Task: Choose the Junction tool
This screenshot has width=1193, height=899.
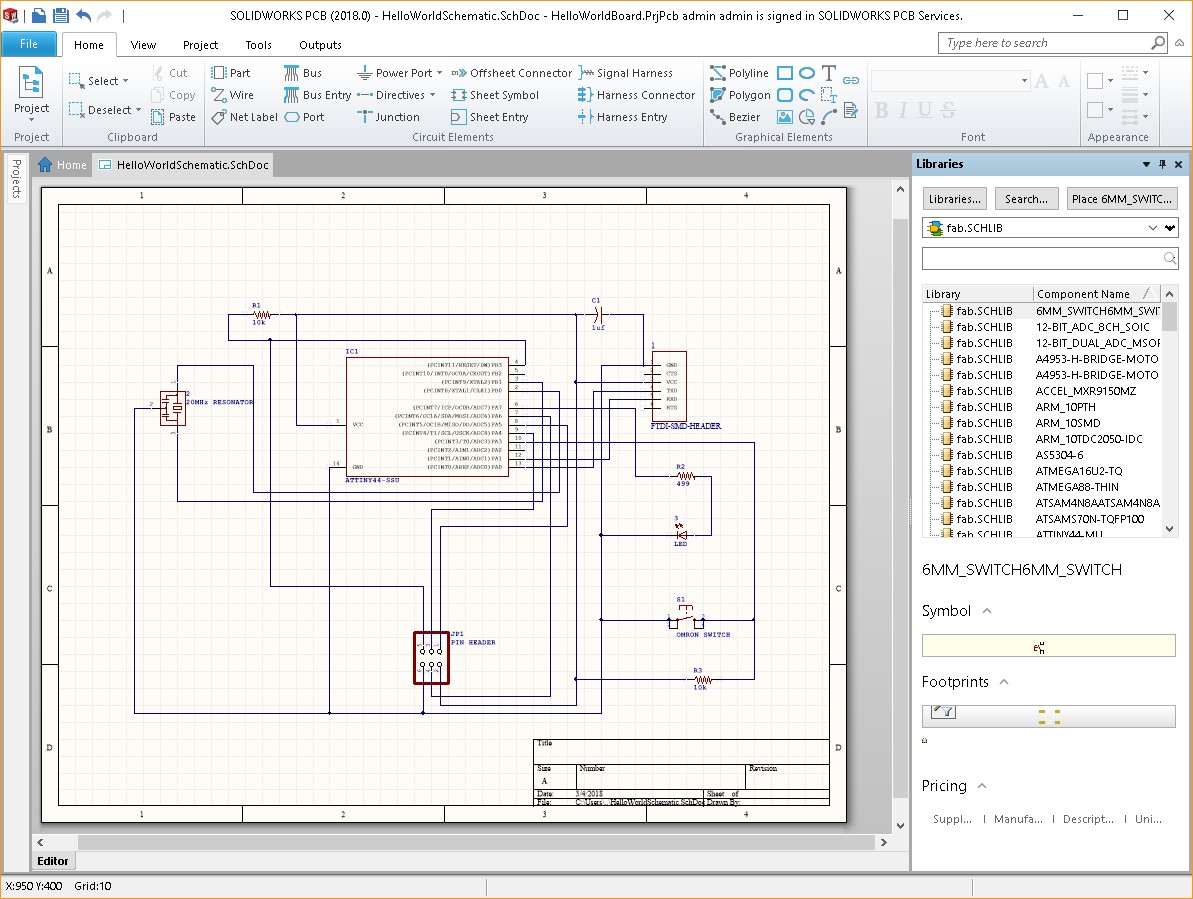Action: click(388, 117)
